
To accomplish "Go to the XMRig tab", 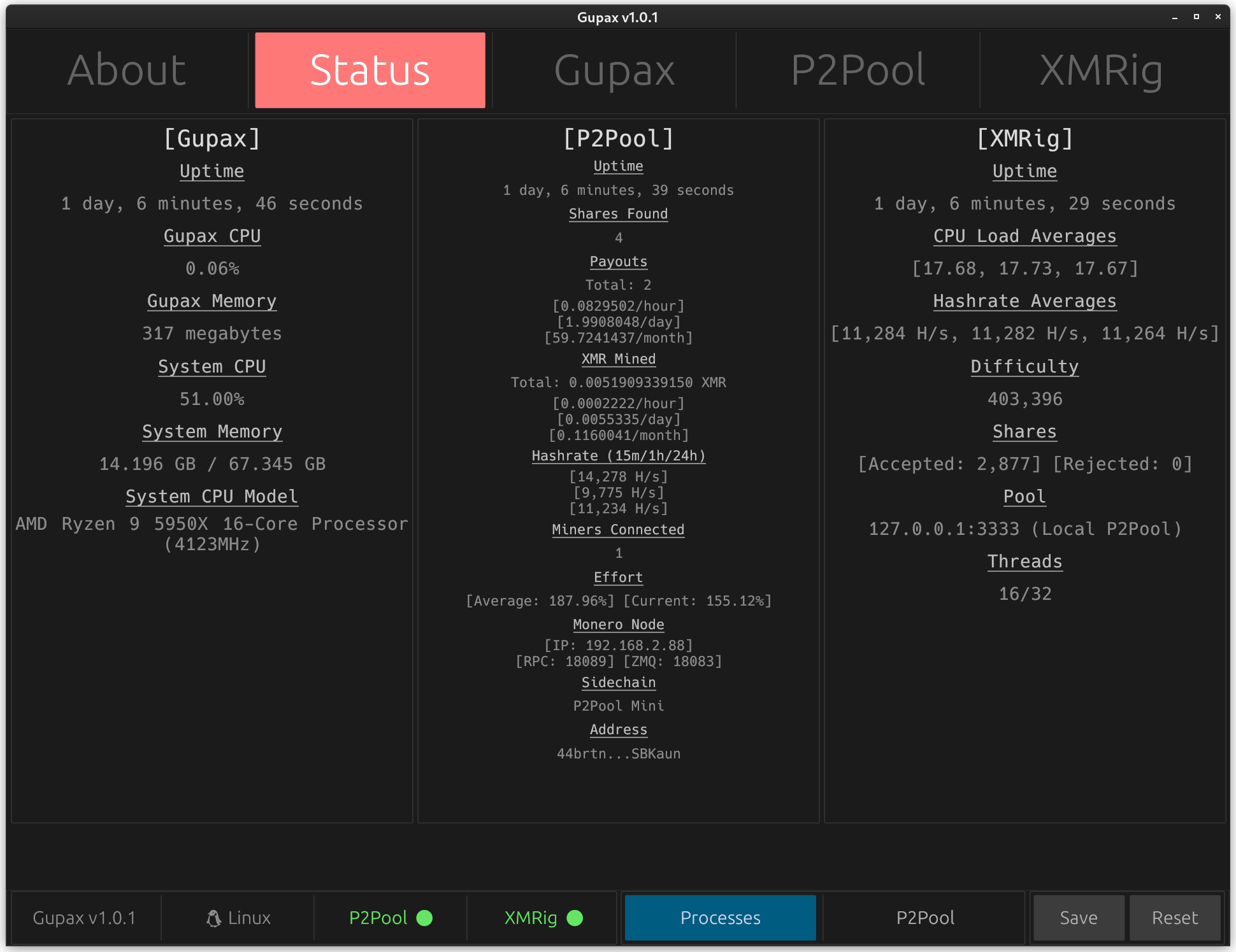I will click(x=1102, y=70).
